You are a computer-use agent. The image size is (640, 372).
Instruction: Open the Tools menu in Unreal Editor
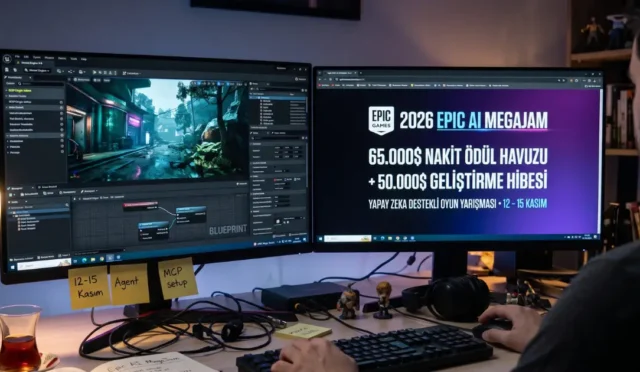click(x=73, y=59)
